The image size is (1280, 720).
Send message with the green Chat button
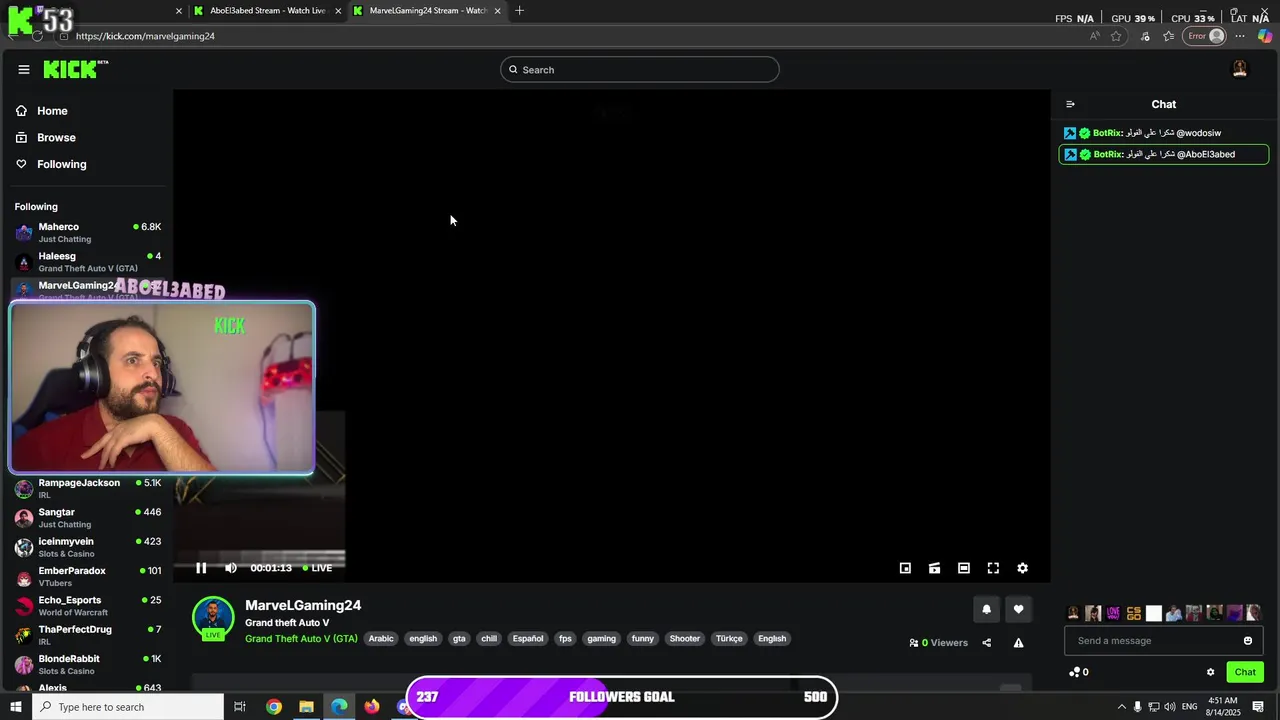(1245, 672)
